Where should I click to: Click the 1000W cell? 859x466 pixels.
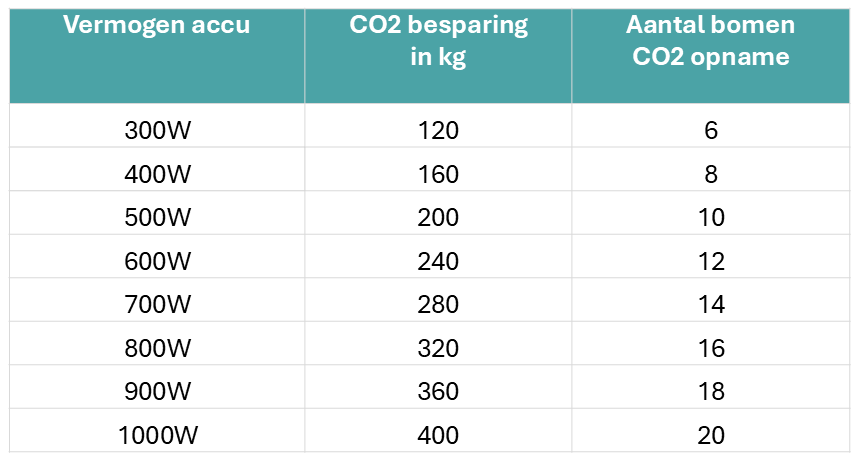[158, 435]
